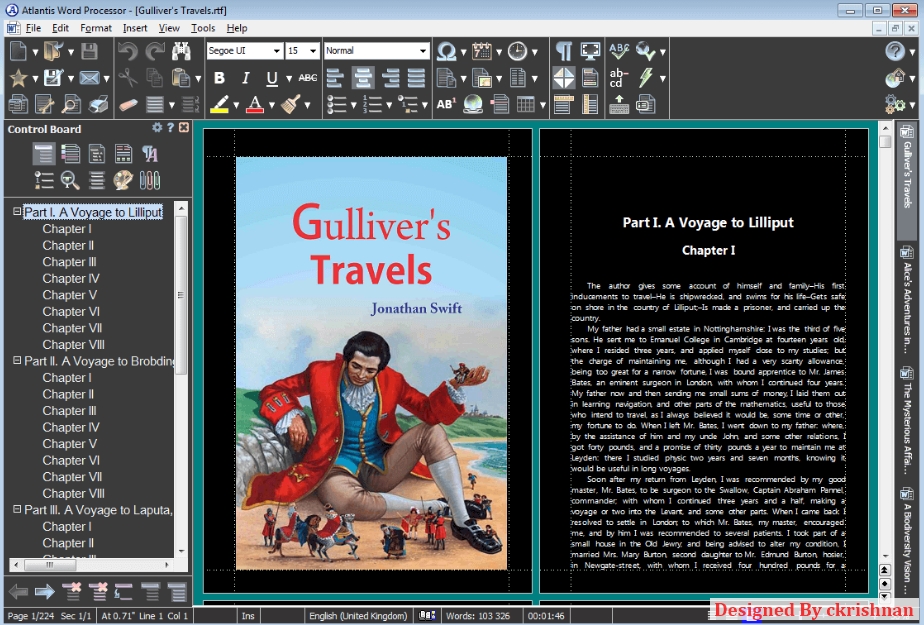Align text left
924x625 pixels.
click(x=336, y=78)
